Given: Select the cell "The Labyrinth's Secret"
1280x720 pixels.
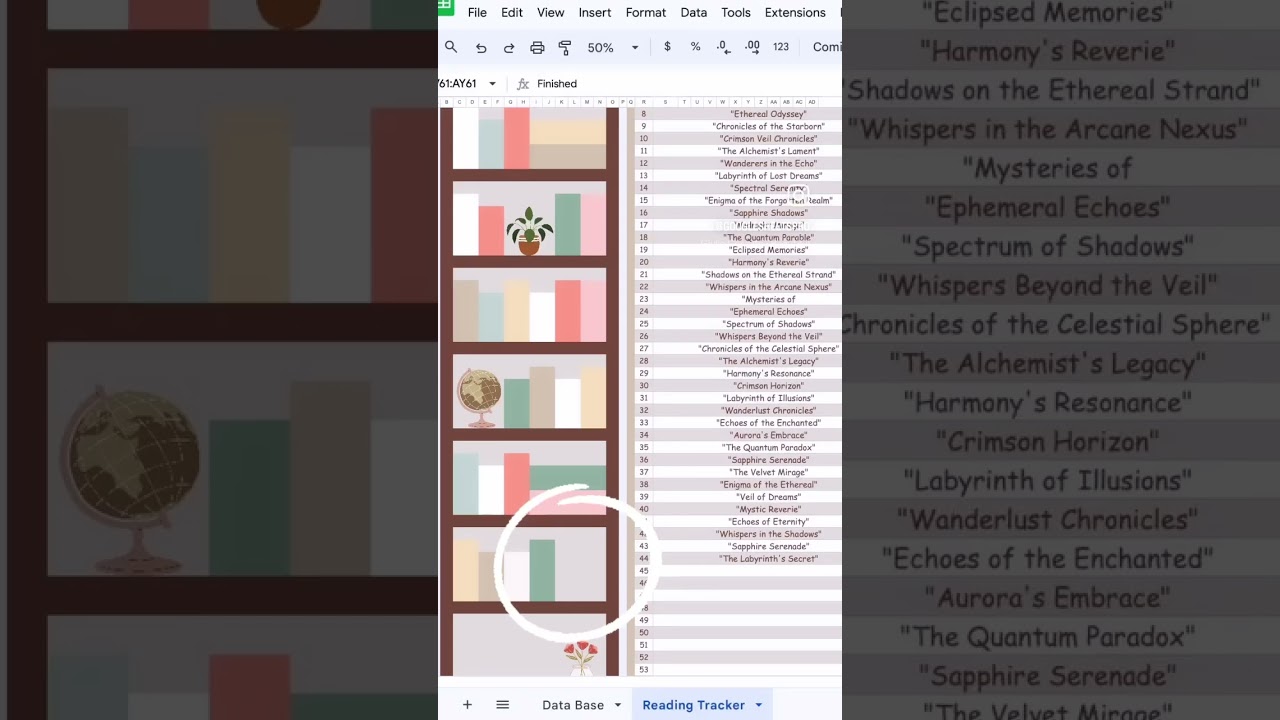Looking at the screenshot, I should (768, 559).
